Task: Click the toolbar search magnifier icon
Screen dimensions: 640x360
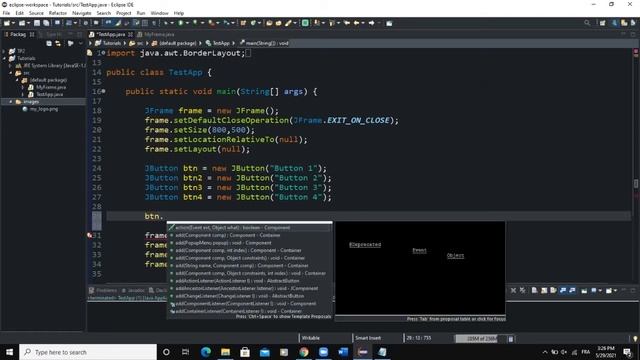Action: tap(587, 23)
